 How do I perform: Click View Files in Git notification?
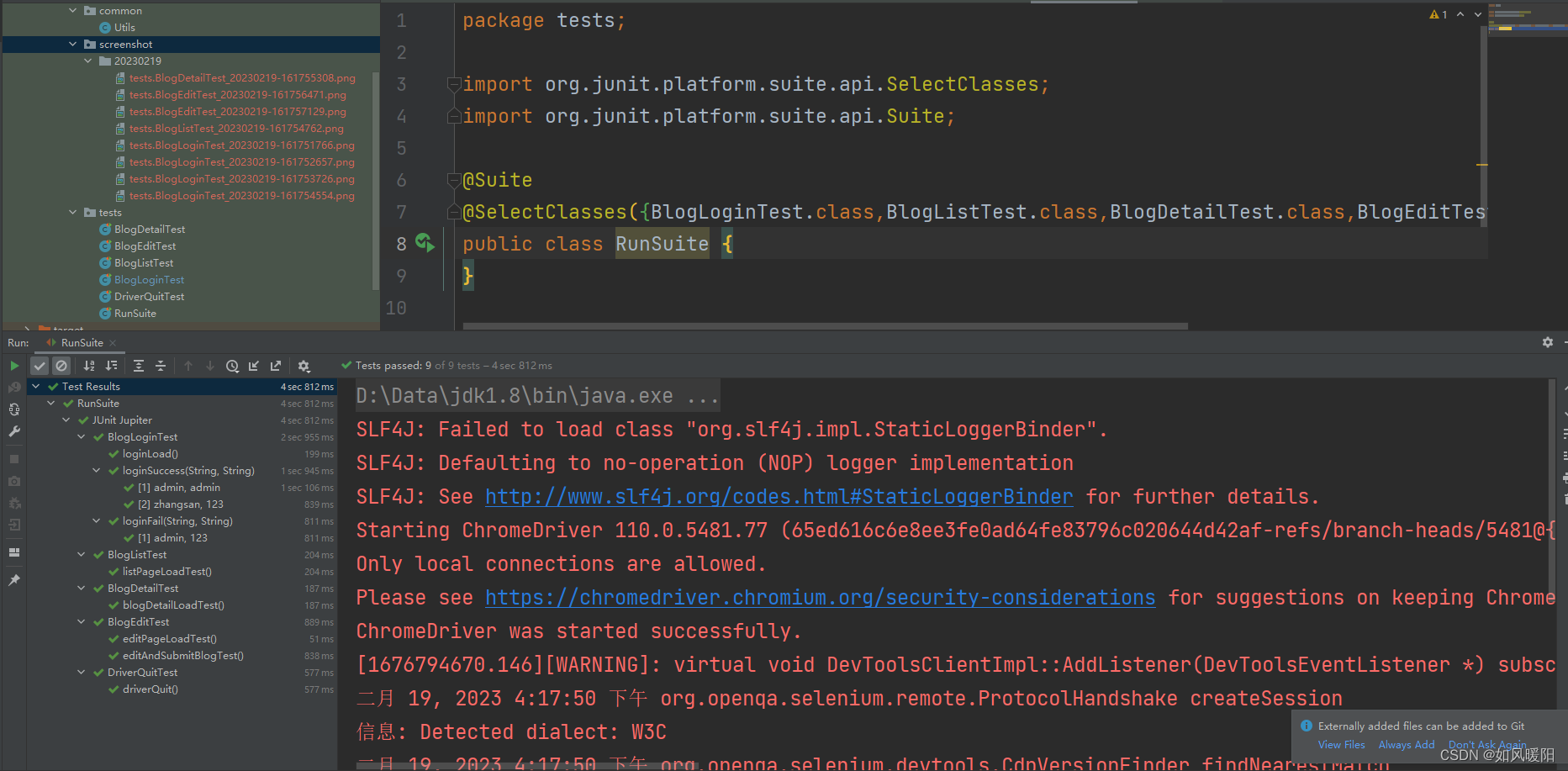(x=1341, y=745)
